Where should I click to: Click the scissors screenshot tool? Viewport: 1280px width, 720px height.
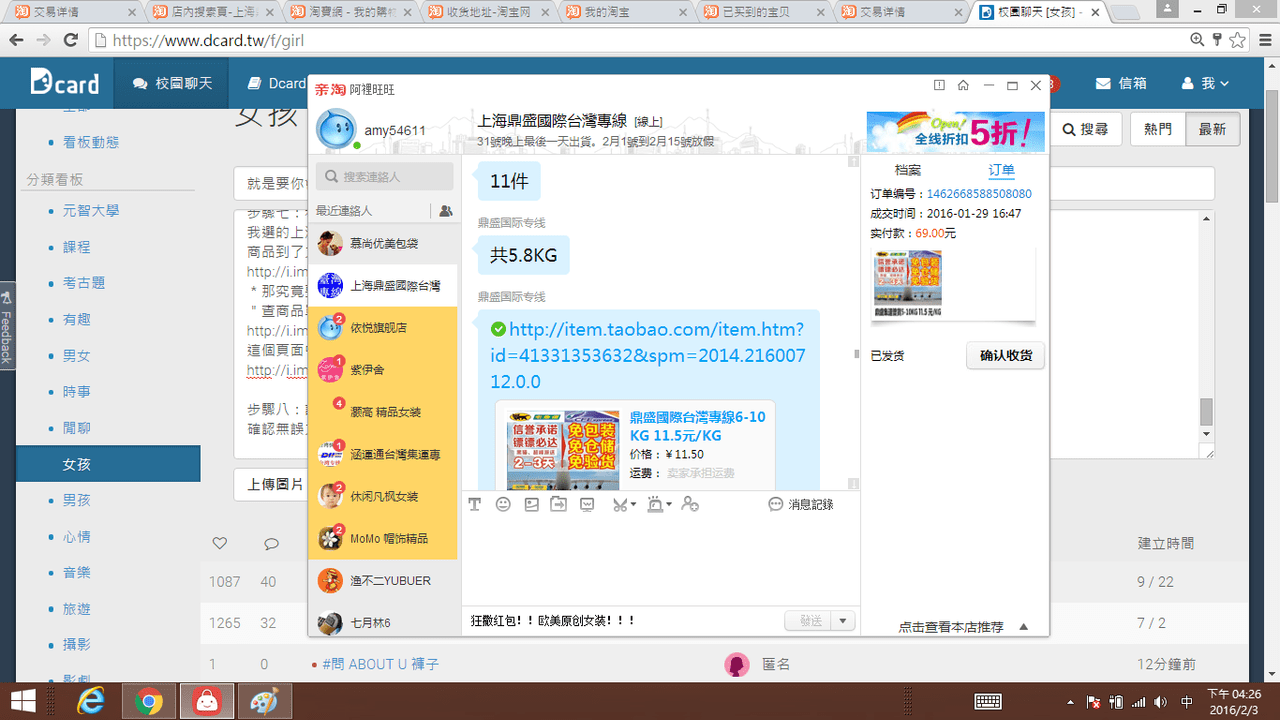pos(620,505)
